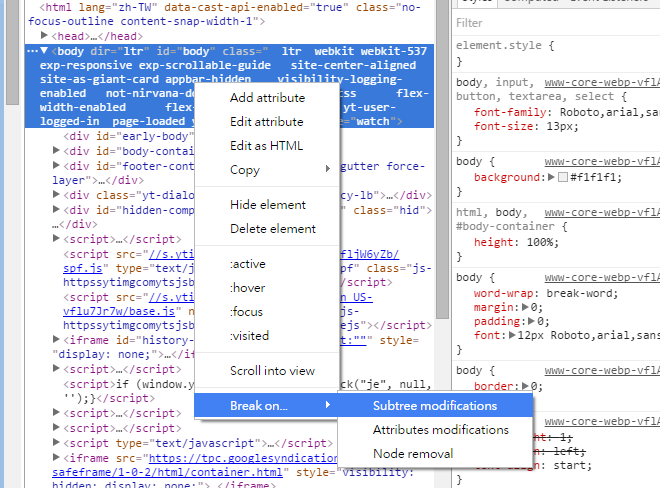Viewport: 660px width, 488px height.
Task: Expand the yt-dialog div node
Action: 56,195
